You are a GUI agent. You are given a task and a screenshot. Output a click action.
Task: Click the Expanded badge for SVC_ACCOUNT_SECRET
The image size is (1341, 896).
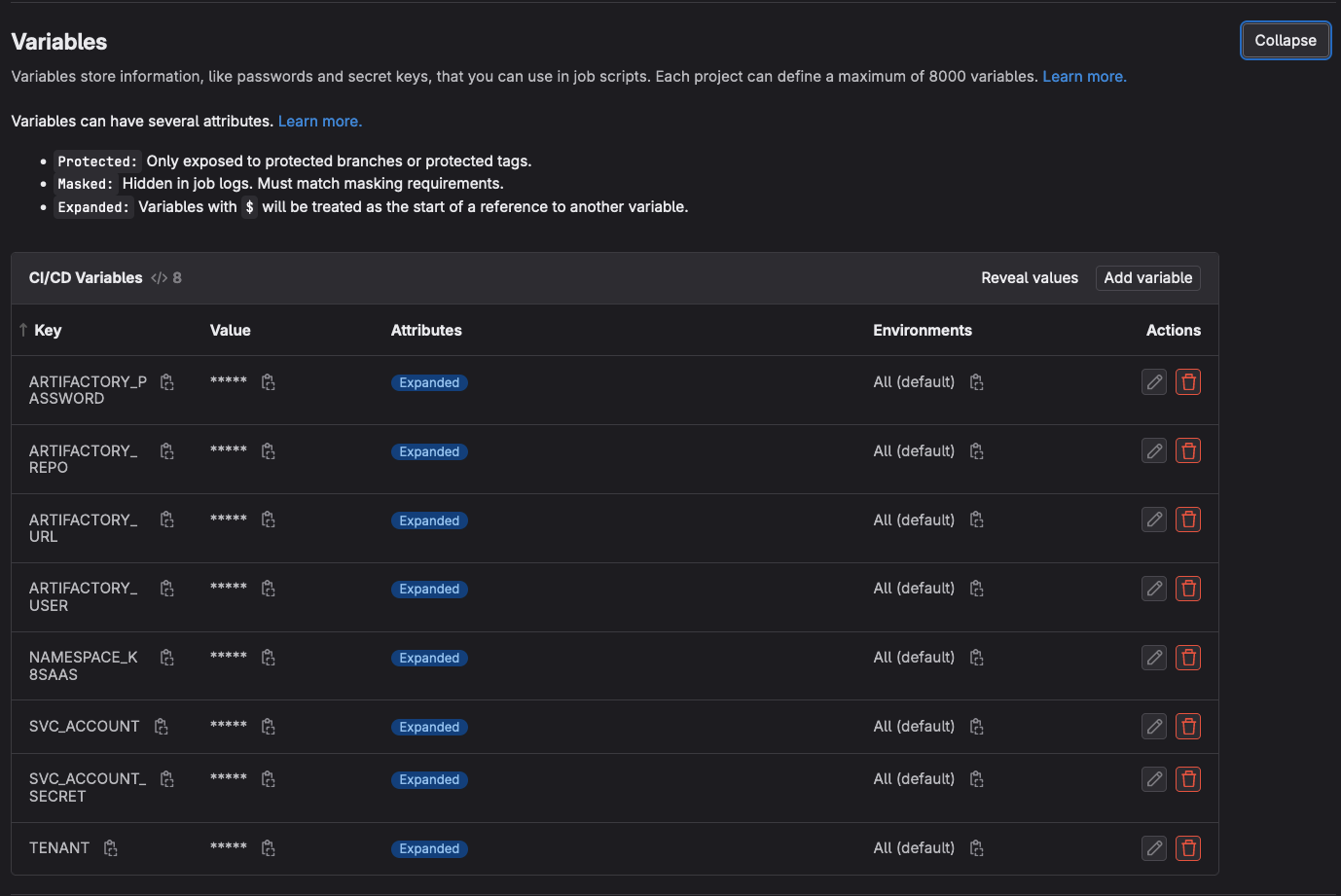coord(429,780)
